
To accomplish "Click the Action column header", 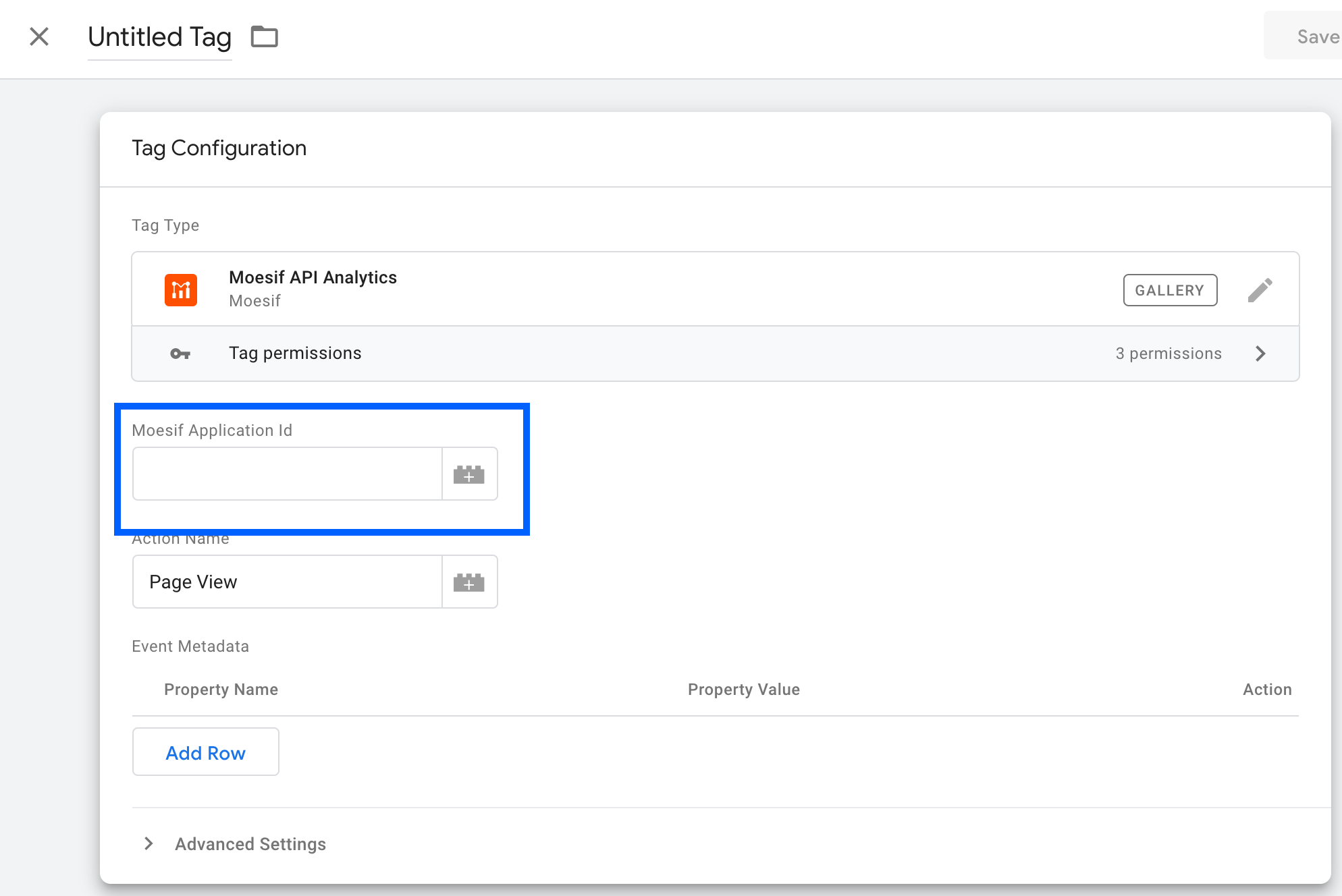I will [1267, 690].
